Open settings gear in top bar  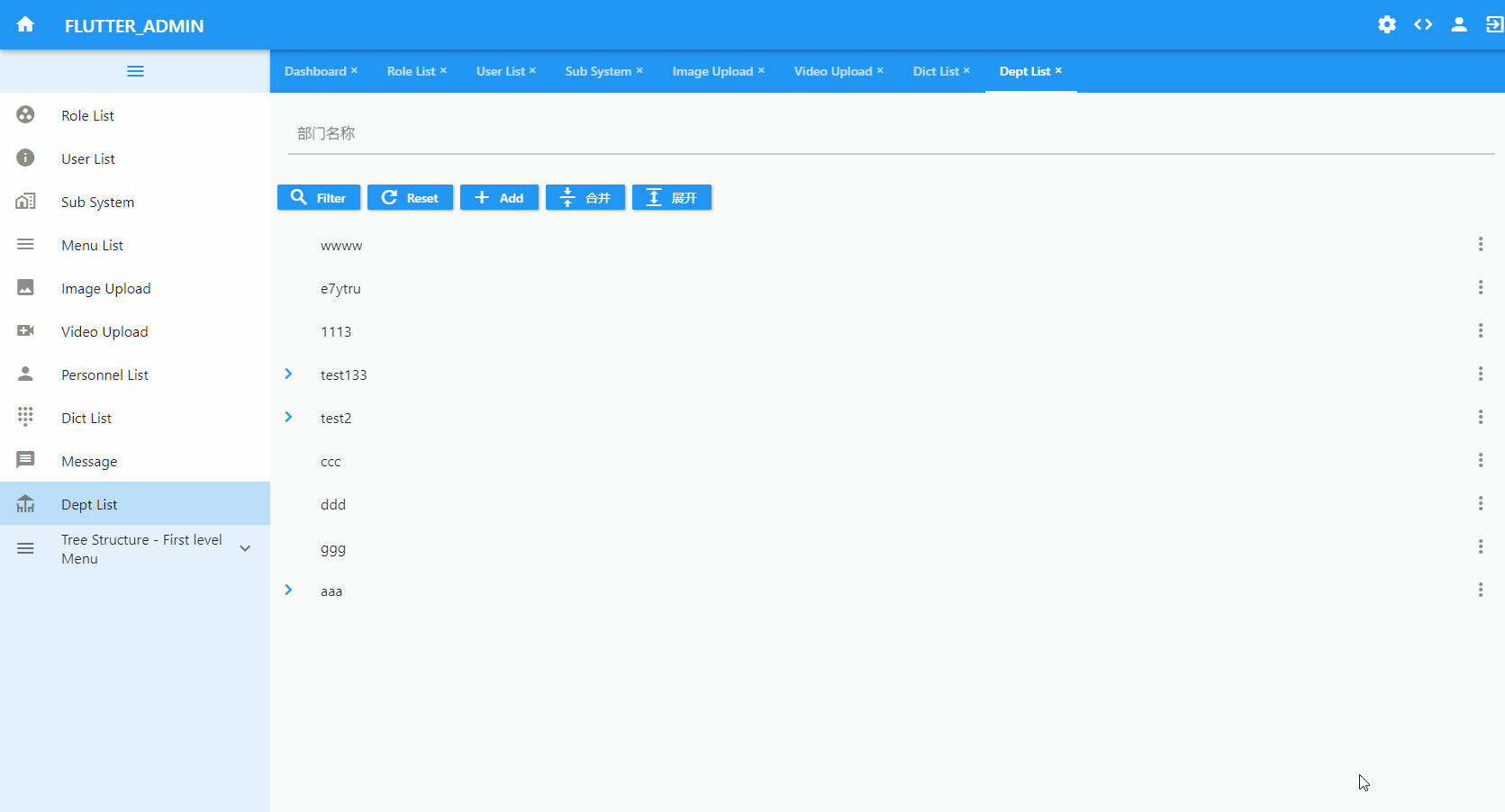1387,25
